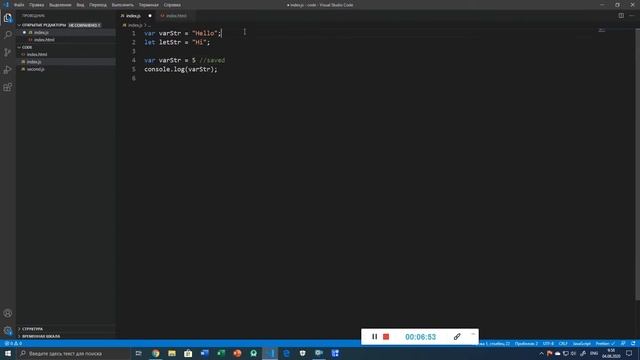The width and height of the screenshot is (640, 360).
Task: Open the Manage gear icon
Action: (8, 331)
